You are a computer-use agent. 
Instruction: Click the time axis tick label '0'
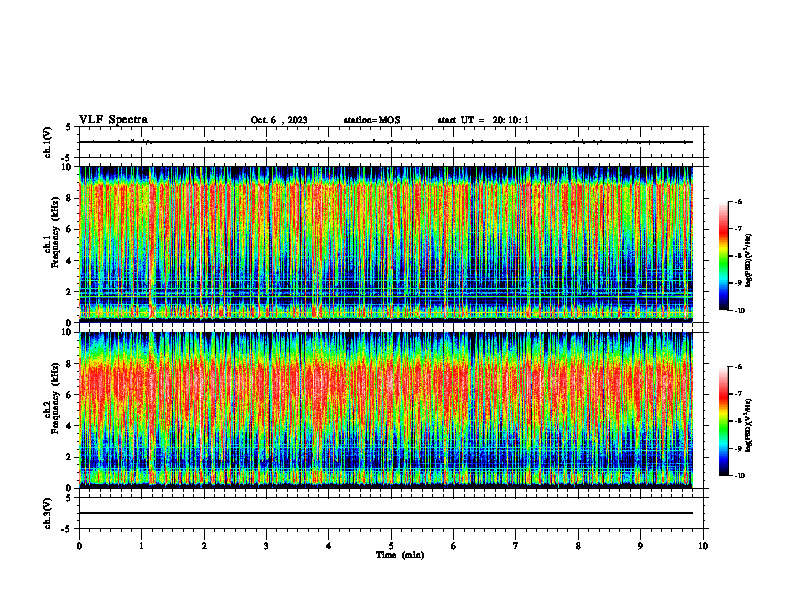point(79,546)
